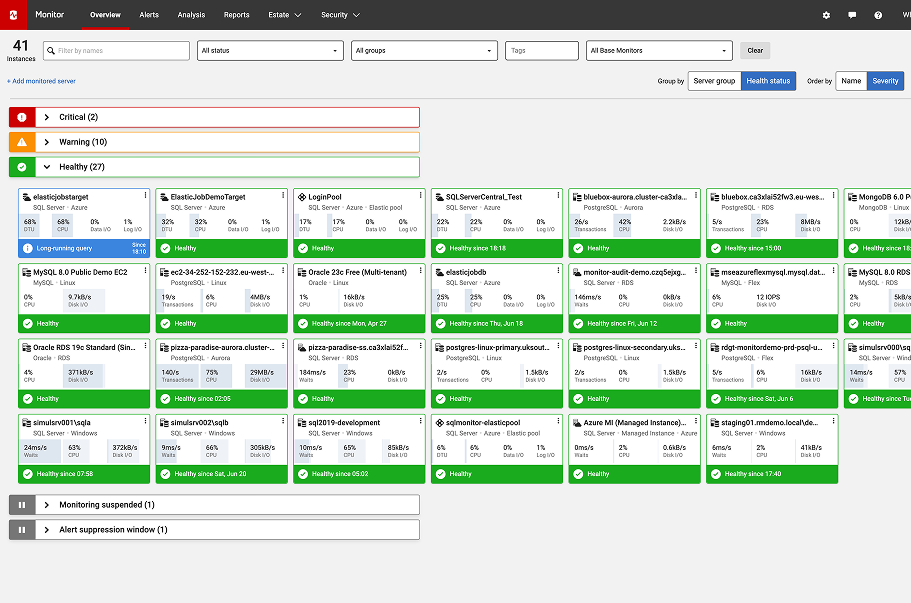Open kebab menu on MySQL 8.0 Public Demo EC2 card
This screenshot has height=603, width=911.
pyautogui.click(x=145, y=271)
